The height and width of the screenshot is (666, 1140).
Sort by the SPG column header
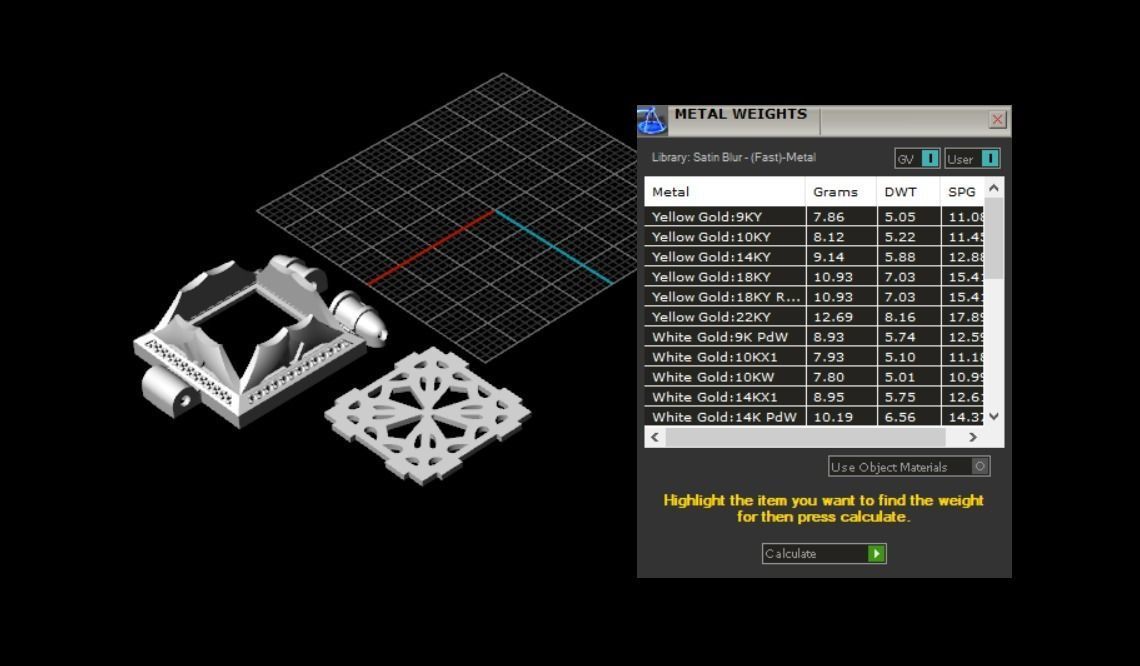(x=962, y=192)
